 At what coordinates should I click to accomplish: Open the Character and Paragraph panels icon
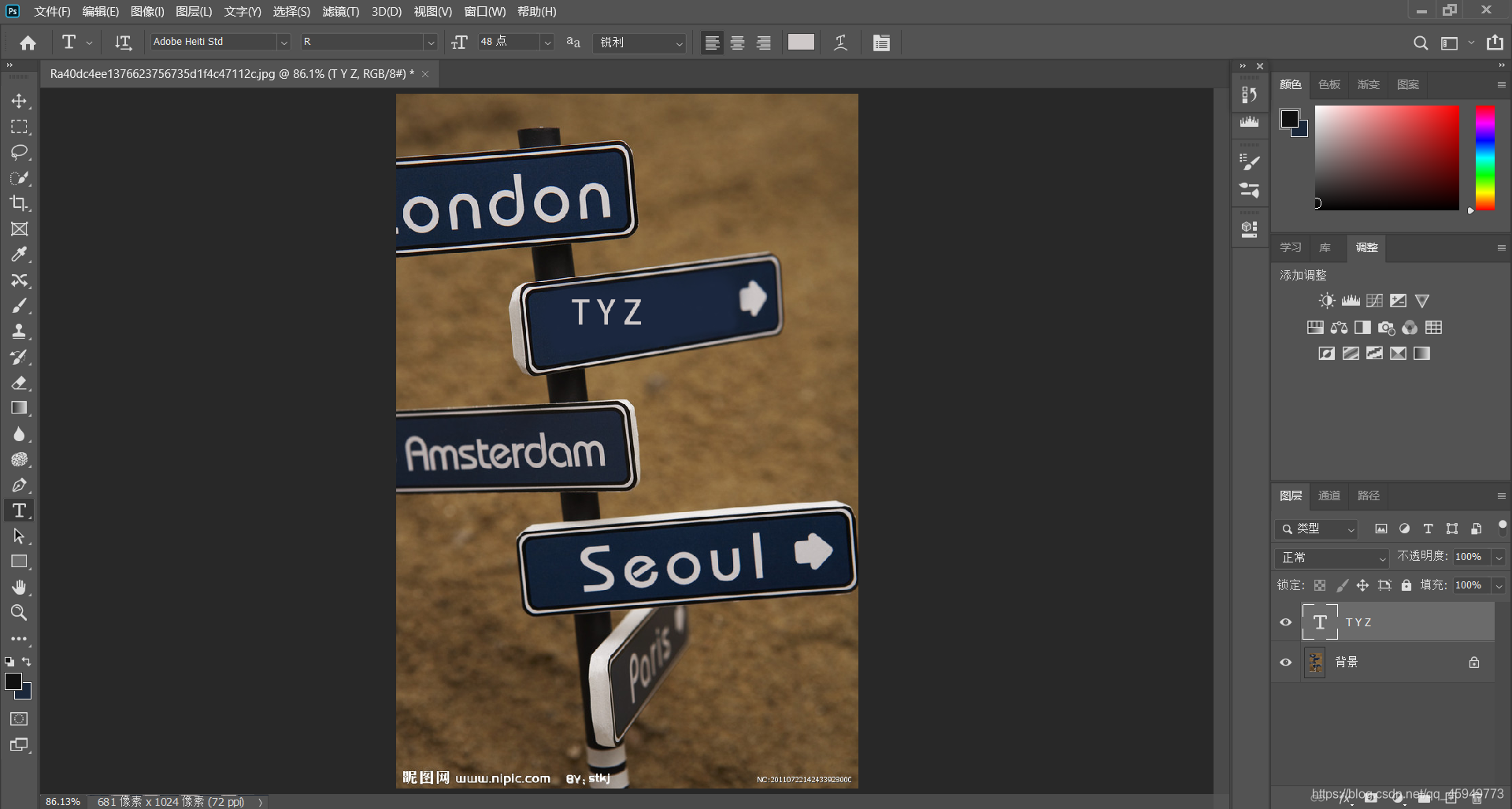[881, 43]
